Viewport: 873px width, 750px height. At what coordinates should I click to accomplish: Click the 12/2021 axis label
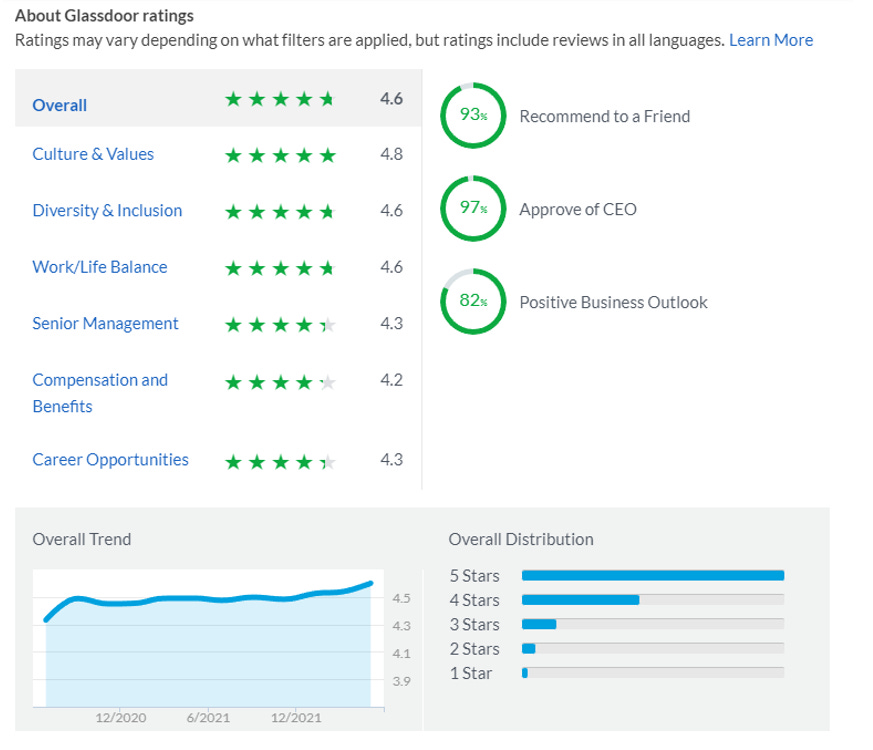[x=296, y=718]
